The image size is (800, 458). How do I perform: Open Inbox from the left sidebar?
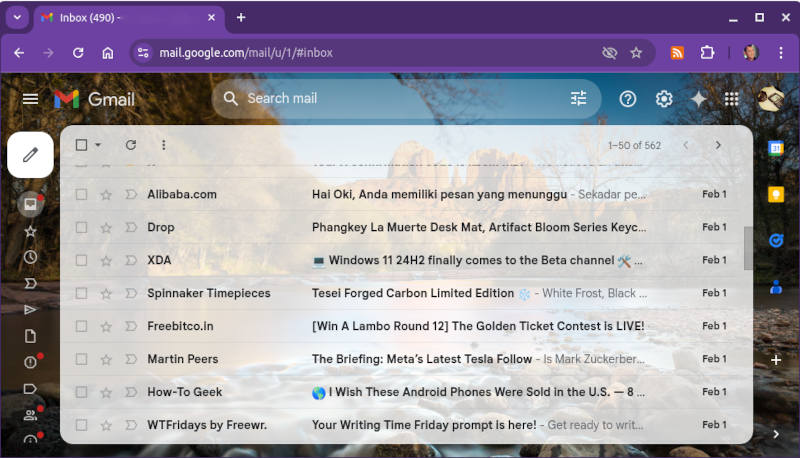(x=31, y=204)
